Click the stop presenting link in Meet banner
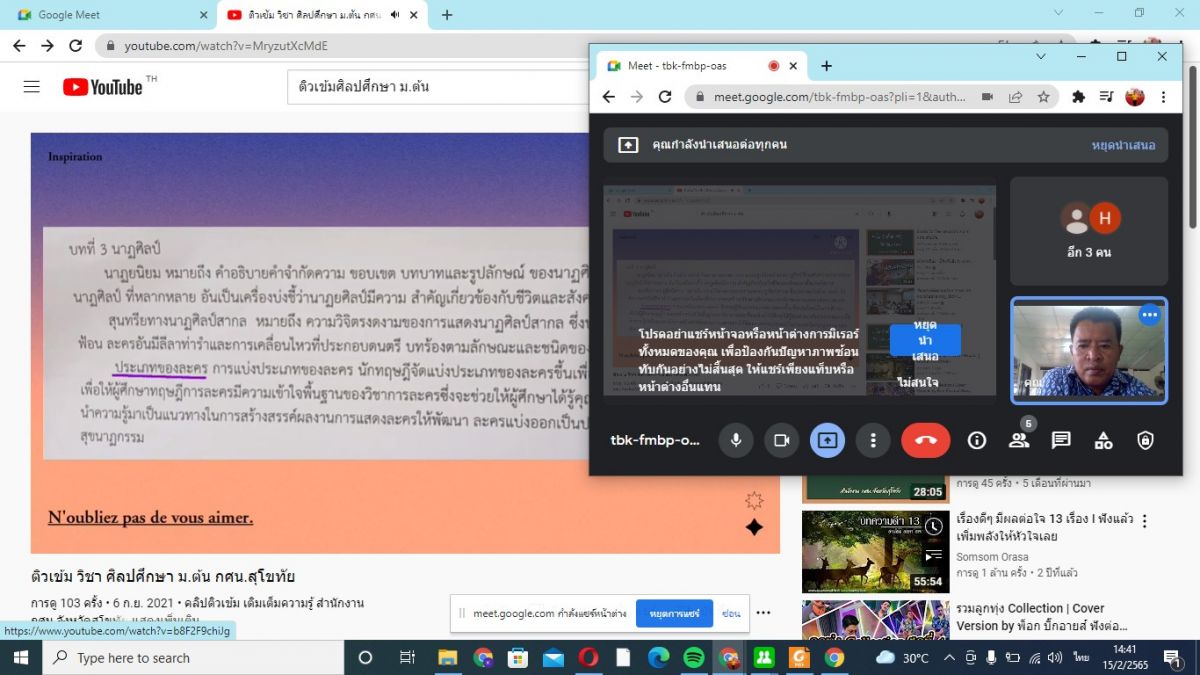This screenshot has height=675, width=1200. click(x=1123, y=145)
